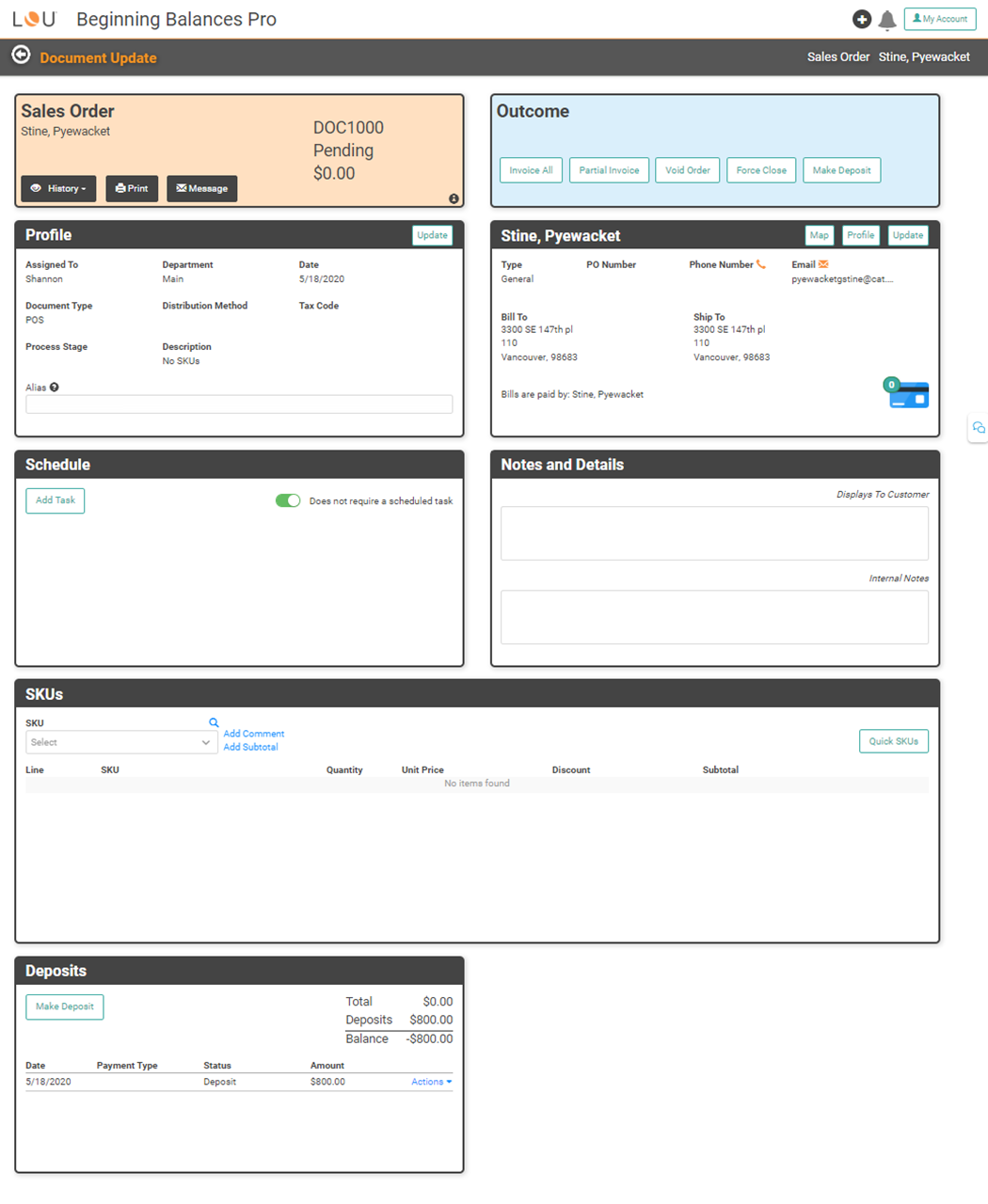This screenshot has height=1204, width=988.
Task: Click the Void Order button
Action: 687,170
